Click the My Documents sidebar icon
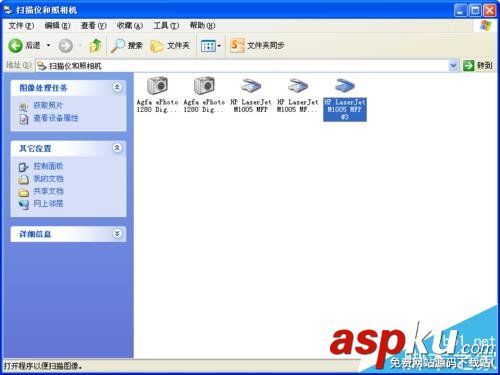 tap(23, 180)
